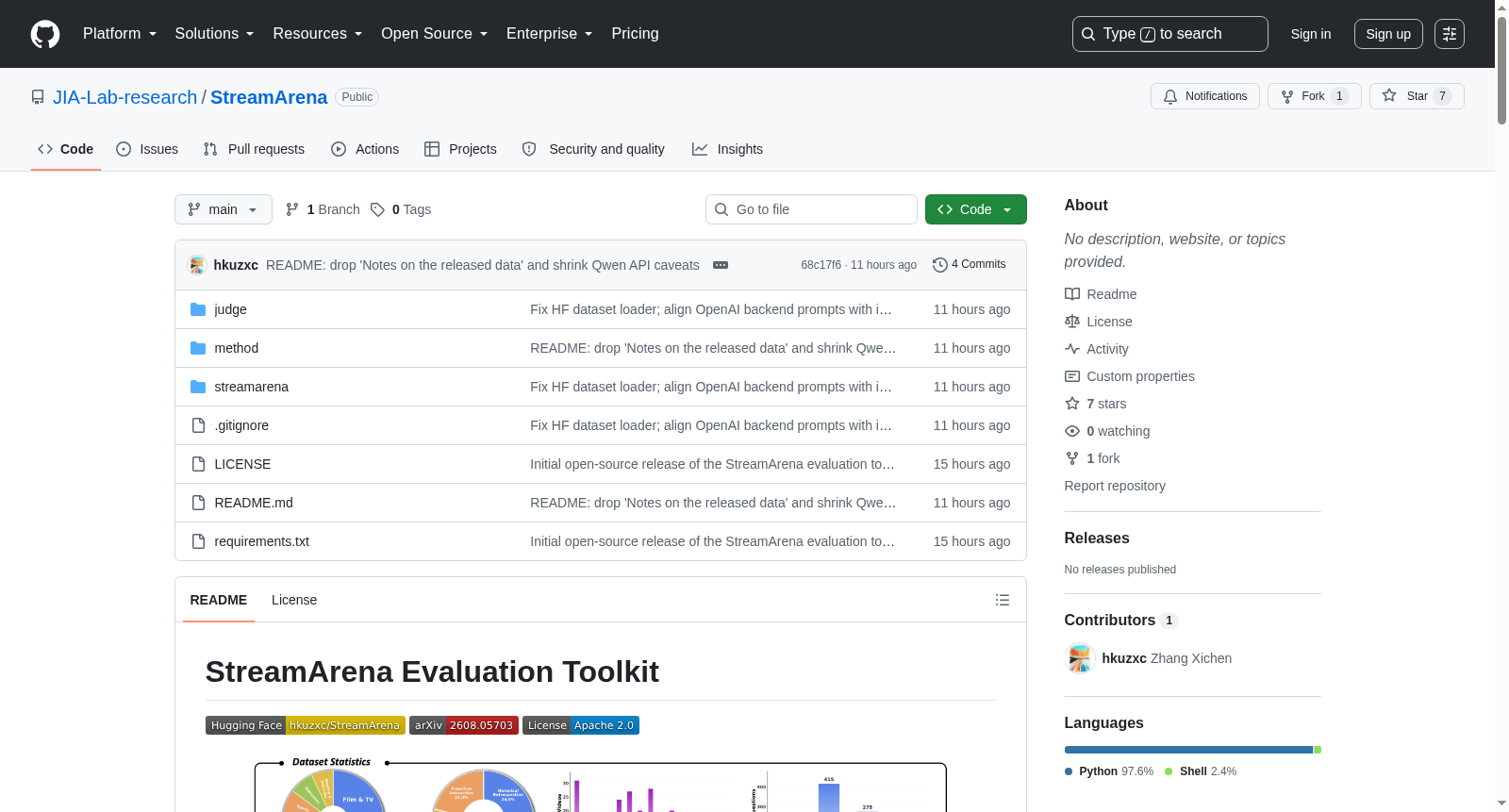Open the Readme book link in About

point(1101,294)
